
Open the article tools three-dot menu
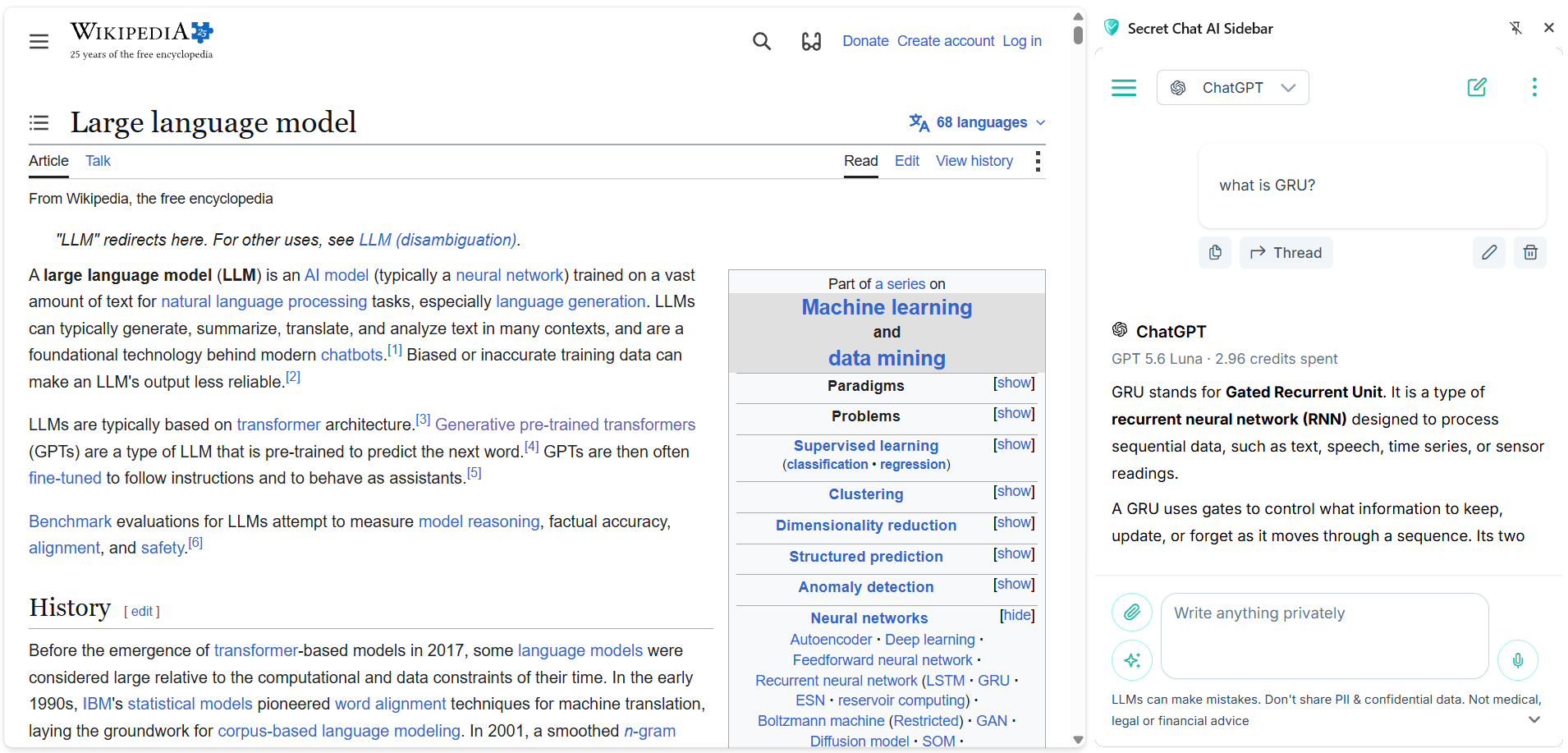click(1038, 161)
